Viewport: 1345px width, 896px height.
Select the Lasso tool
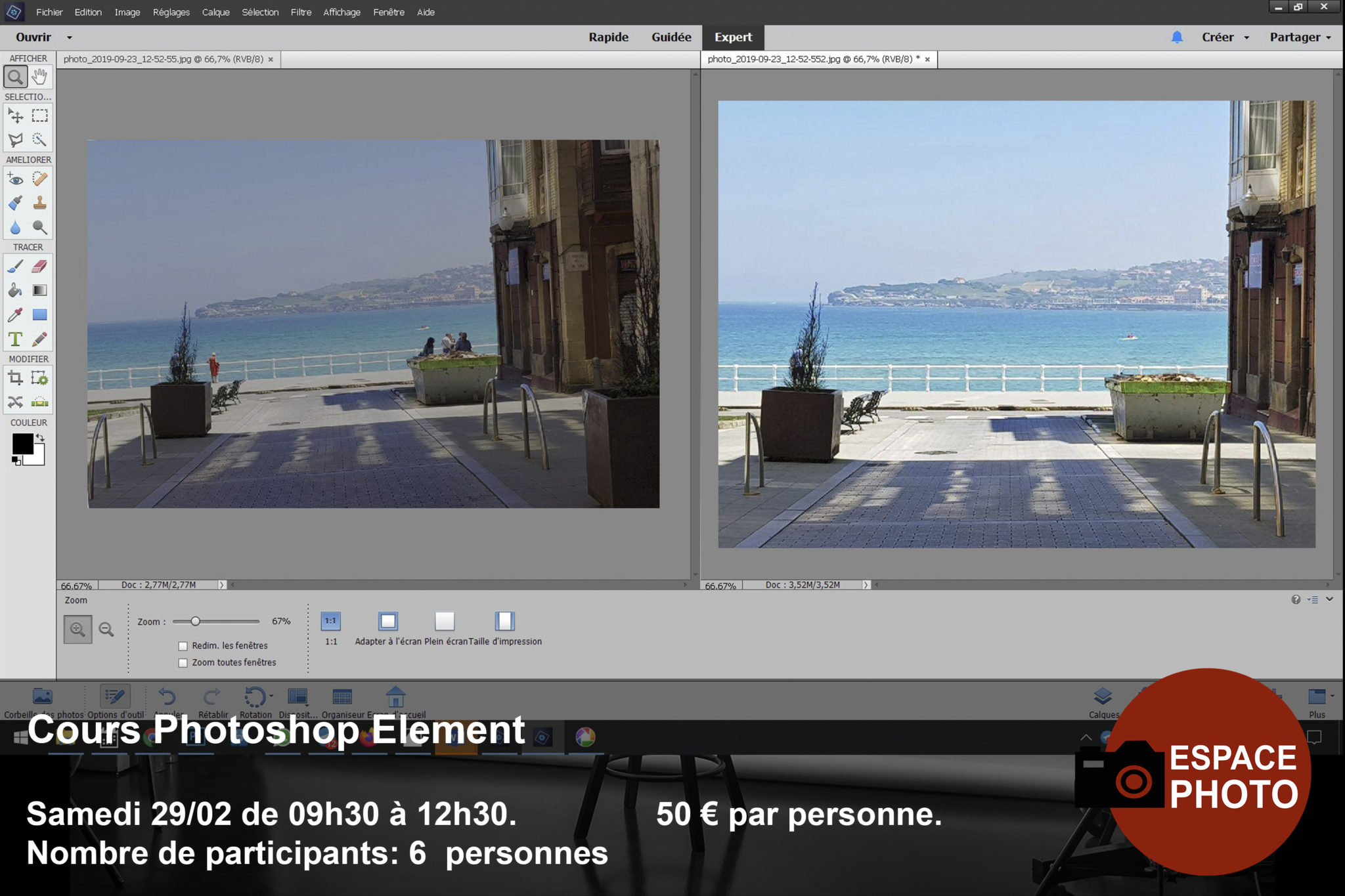tap(15, 140)
